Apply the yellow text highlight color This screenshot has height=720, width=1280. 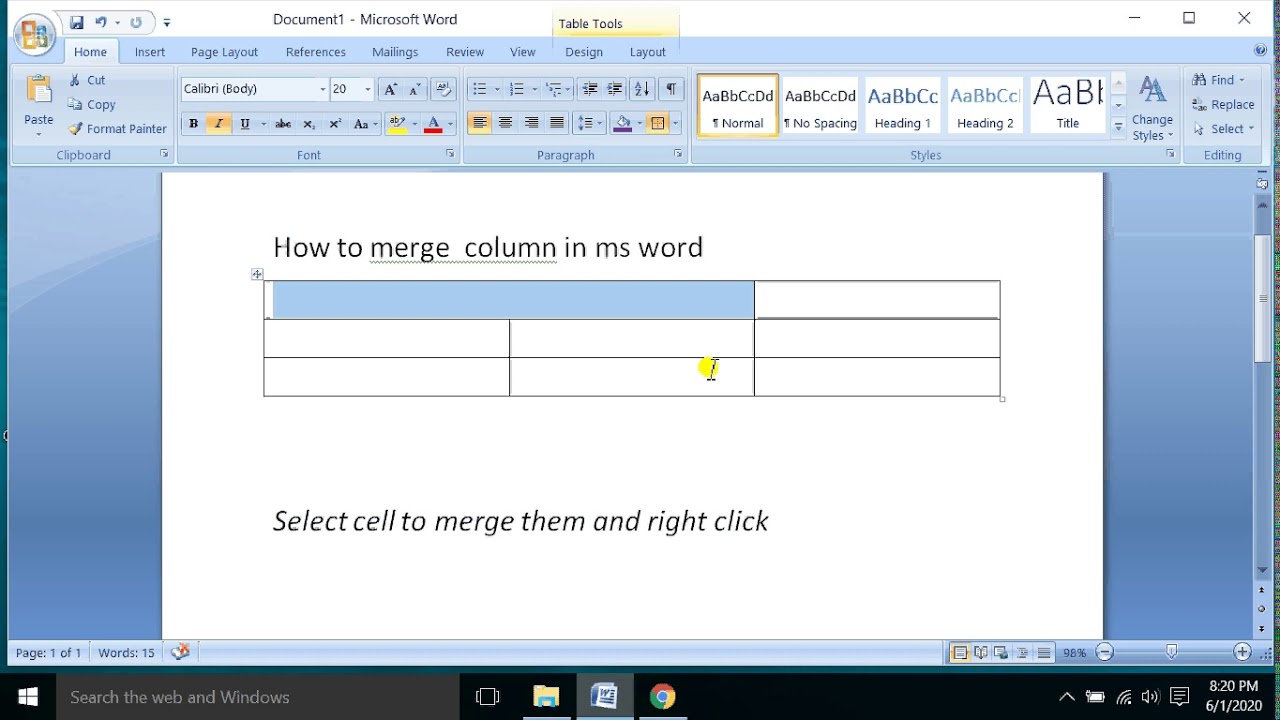tap(397, 124)
